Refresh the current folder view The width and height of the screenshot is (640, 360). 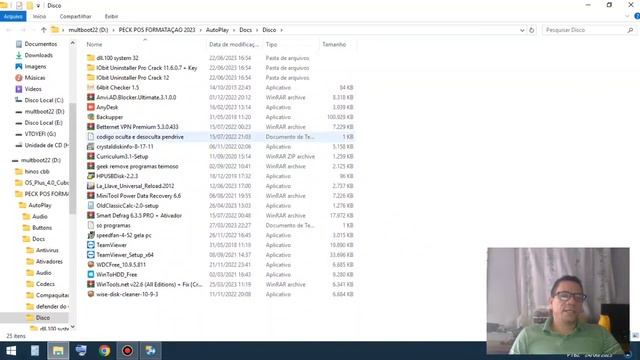(x=531, y=30)
